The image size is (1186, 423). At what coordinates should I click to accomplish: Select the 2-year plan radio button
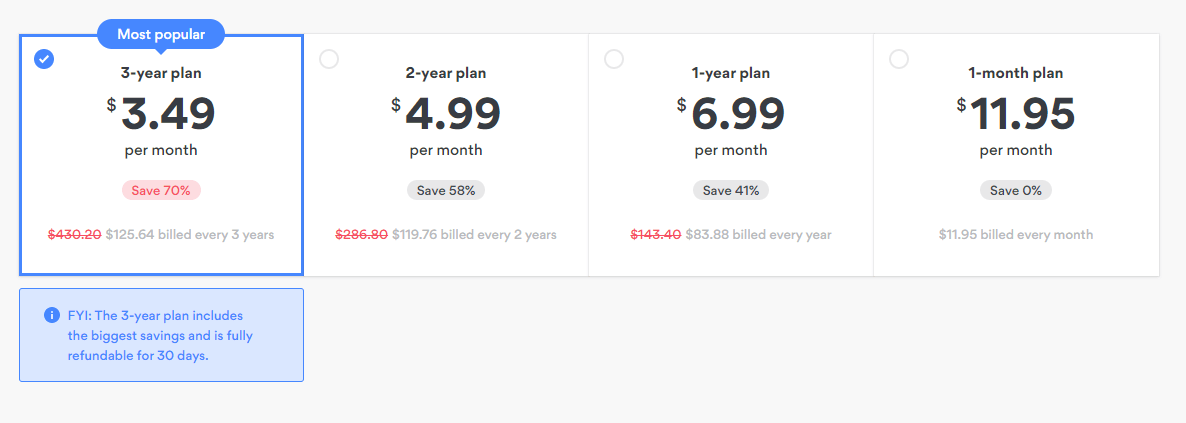[329, 59]
